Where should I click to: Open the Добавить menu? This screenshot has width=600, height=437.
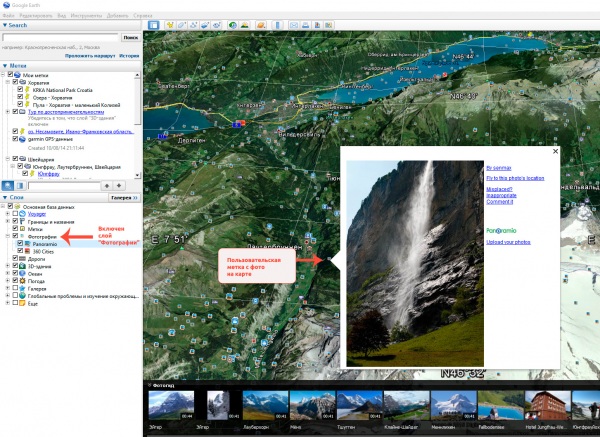tap(117, 16)
